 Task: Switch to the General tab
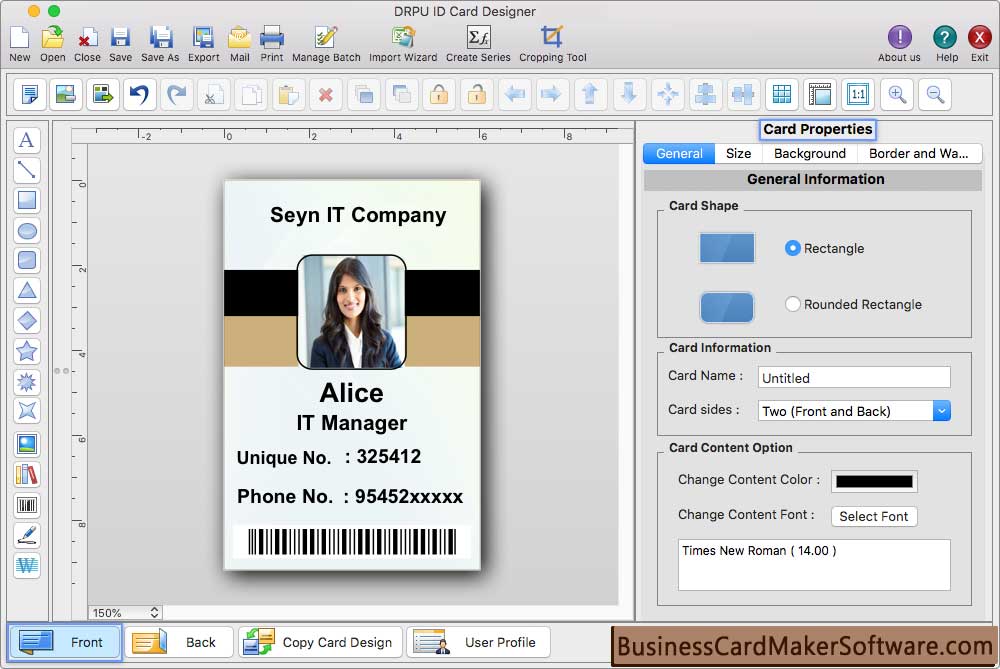tap(679, 154)
